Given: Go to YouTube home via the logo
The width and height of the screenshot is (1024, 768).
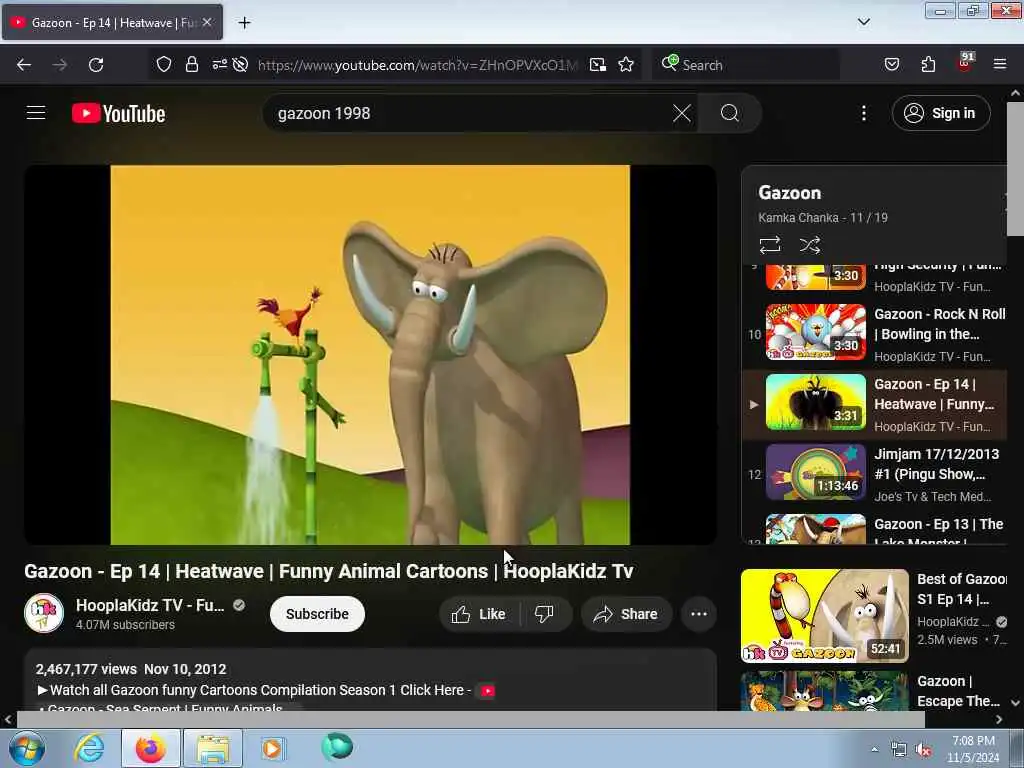Looking at the screenshot, I should coord(118,113).
